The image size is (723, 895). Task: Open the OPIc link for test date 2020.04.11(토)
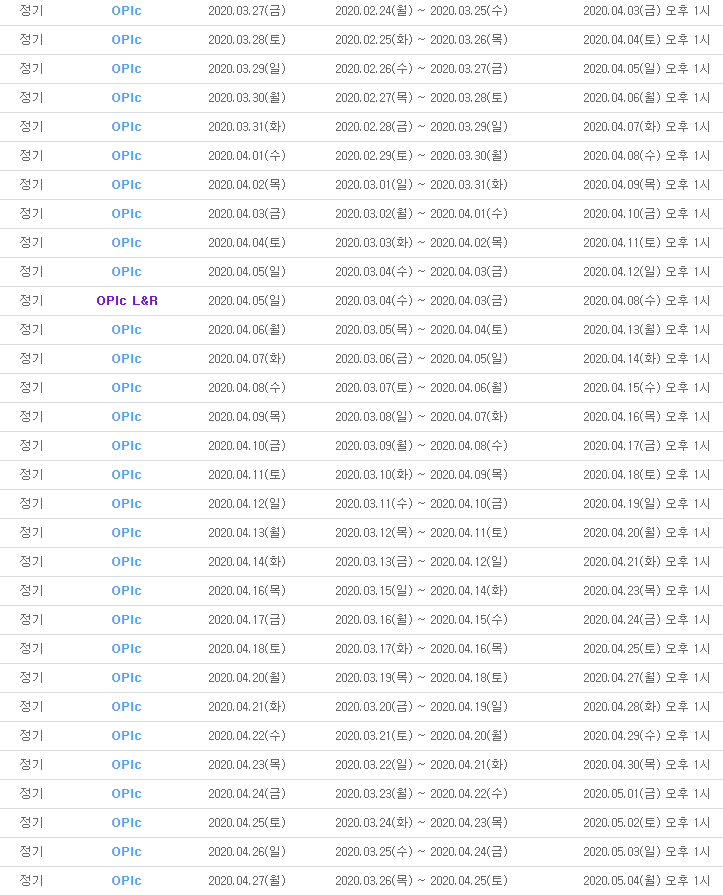(x=126, y=475)
